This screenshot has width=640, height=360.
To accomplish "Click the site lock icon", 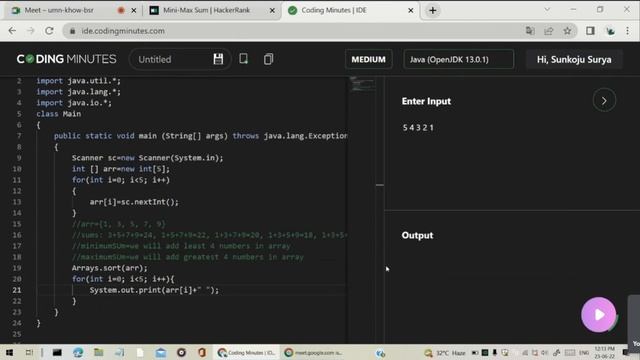I will click(72, 31).
